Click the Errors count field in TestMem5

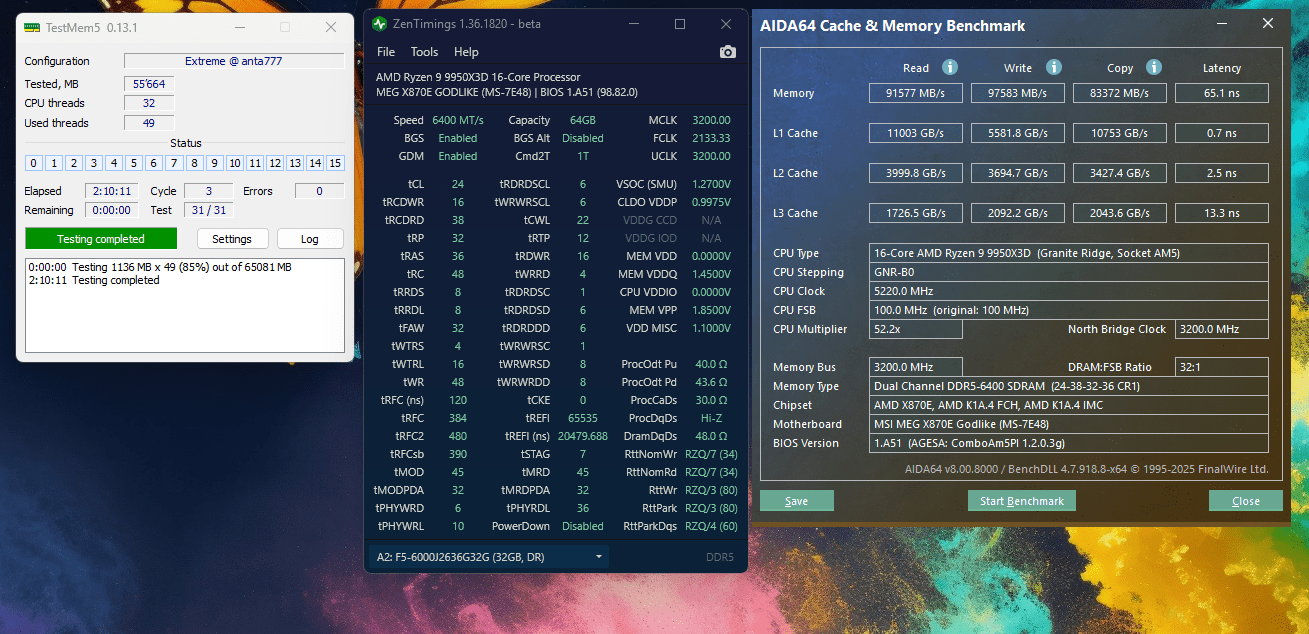coord(319,191)
